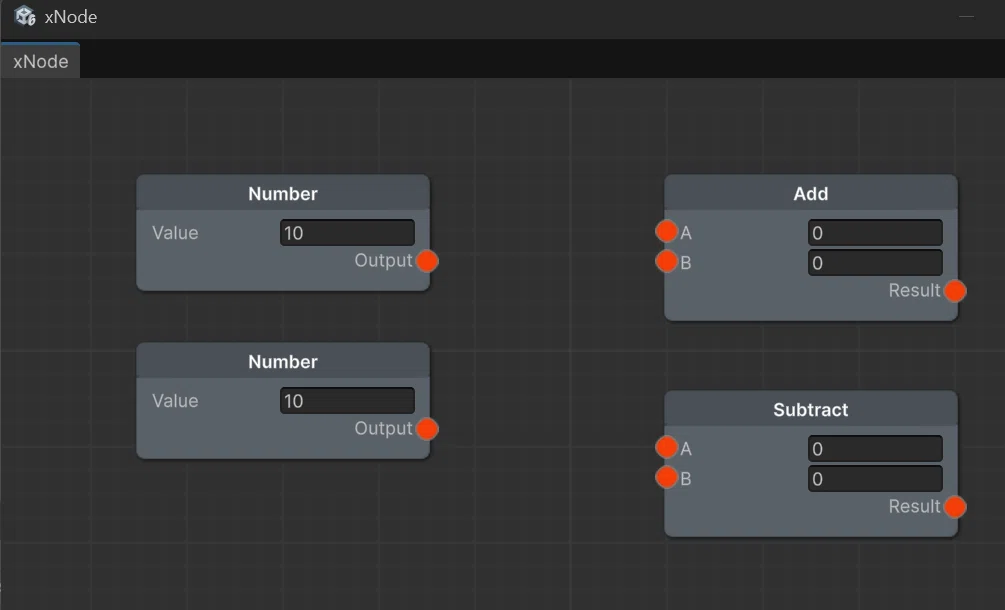Click the Output port of the upper Number node
1005x610 pixels.
427,261
